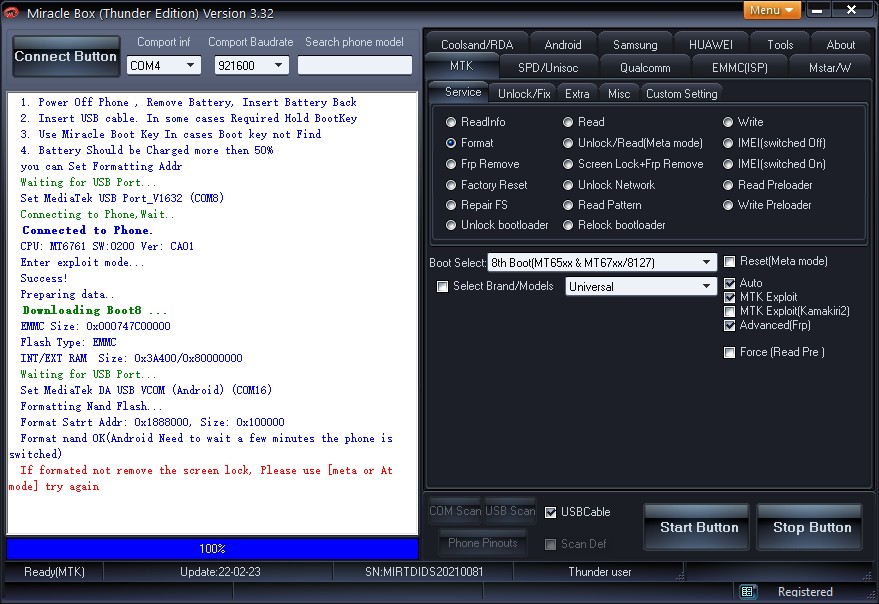Select the Write radio option
The width and height of the screenshot is (879, 604).
743,122
